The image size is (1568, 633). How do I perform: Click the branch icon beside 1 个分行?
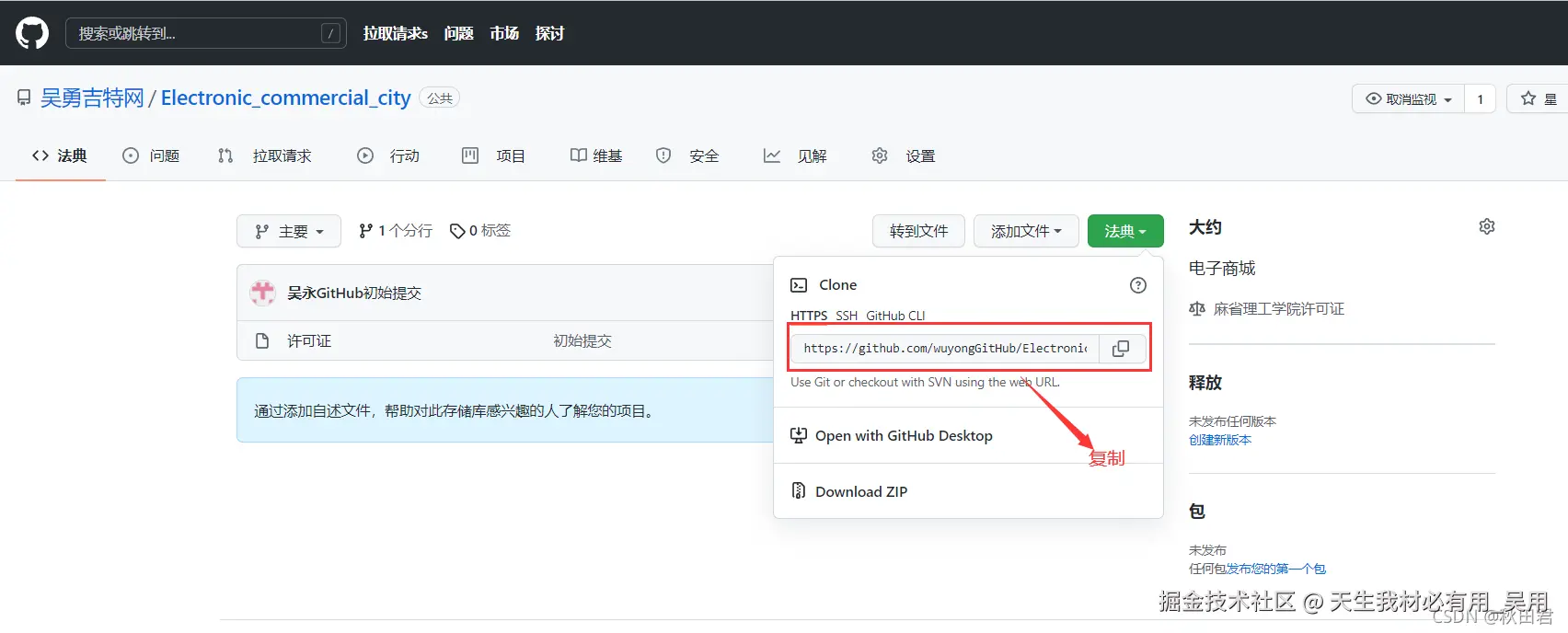(x=366, y=231)
